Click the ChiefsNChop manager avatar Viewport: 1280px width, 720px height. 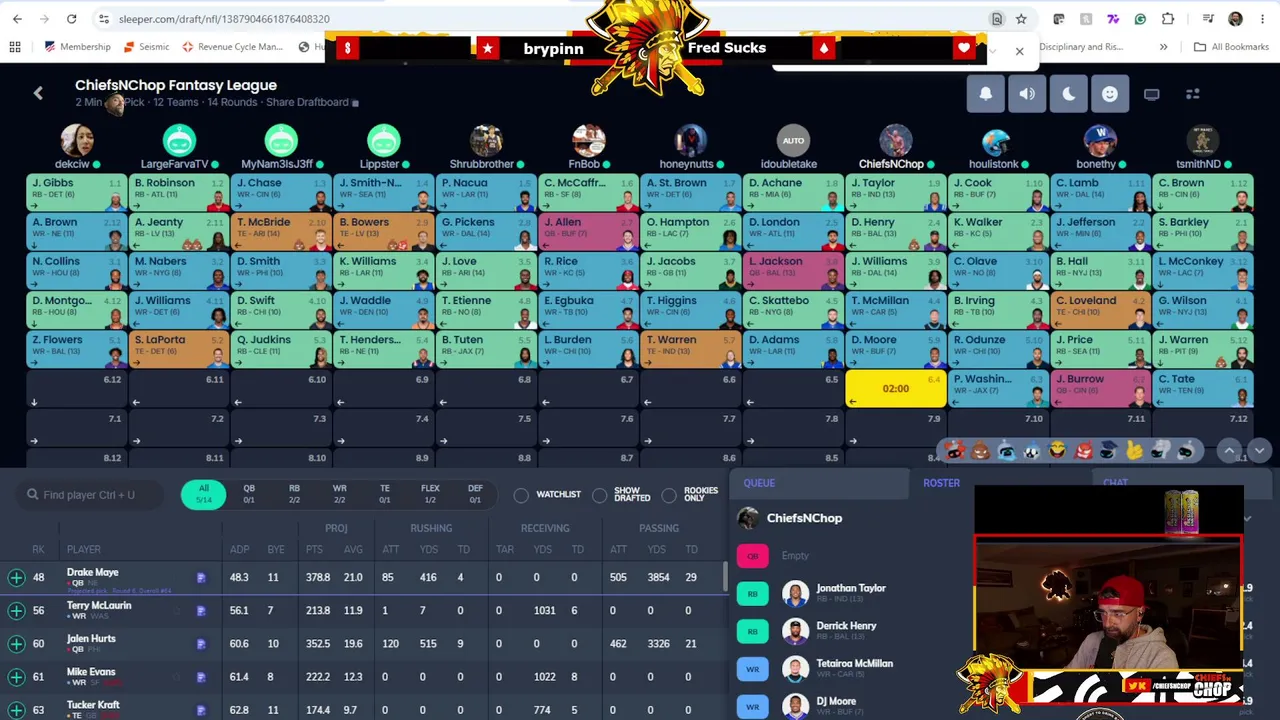896,140
